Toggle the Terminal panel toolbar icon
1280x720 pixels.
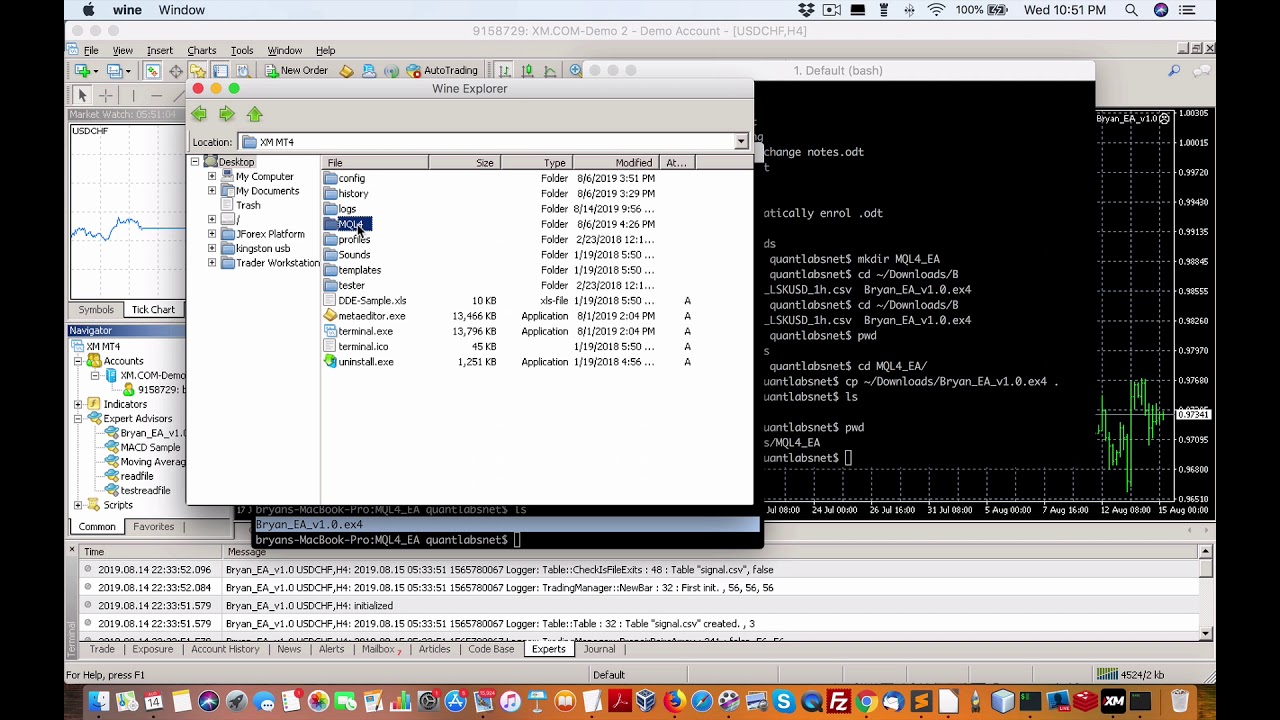(x=219, y=71)
